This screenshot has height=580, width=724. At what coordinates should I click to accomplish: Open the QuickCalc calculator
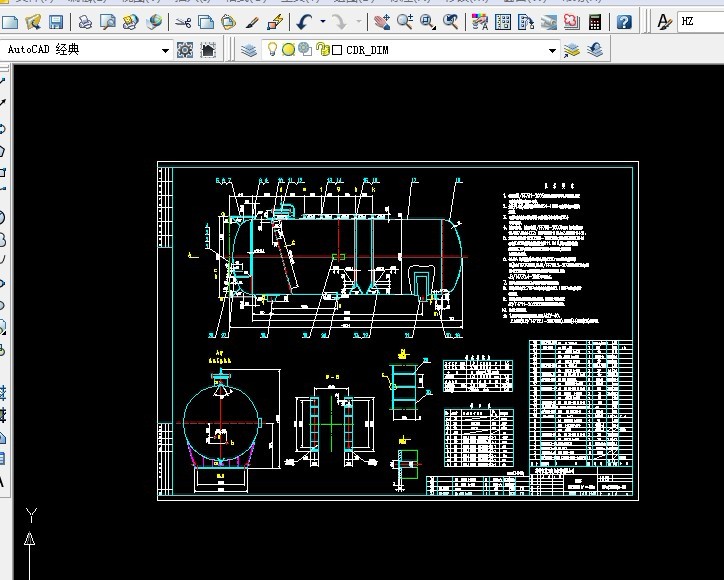(596, 21)
